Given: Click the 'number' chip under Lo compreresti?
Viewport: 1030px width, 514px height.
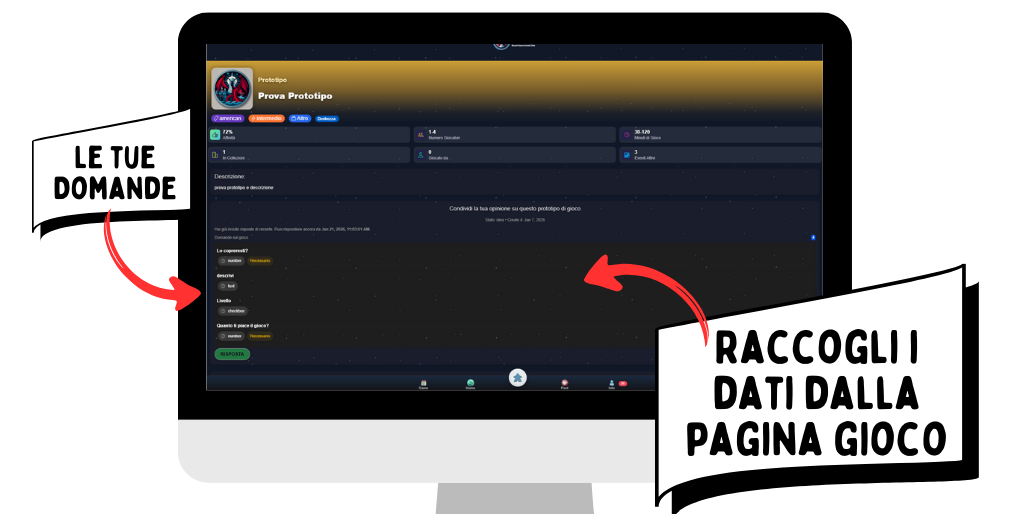Looking at the screenshot, I should pyautogui.click(x=231, y=260).
